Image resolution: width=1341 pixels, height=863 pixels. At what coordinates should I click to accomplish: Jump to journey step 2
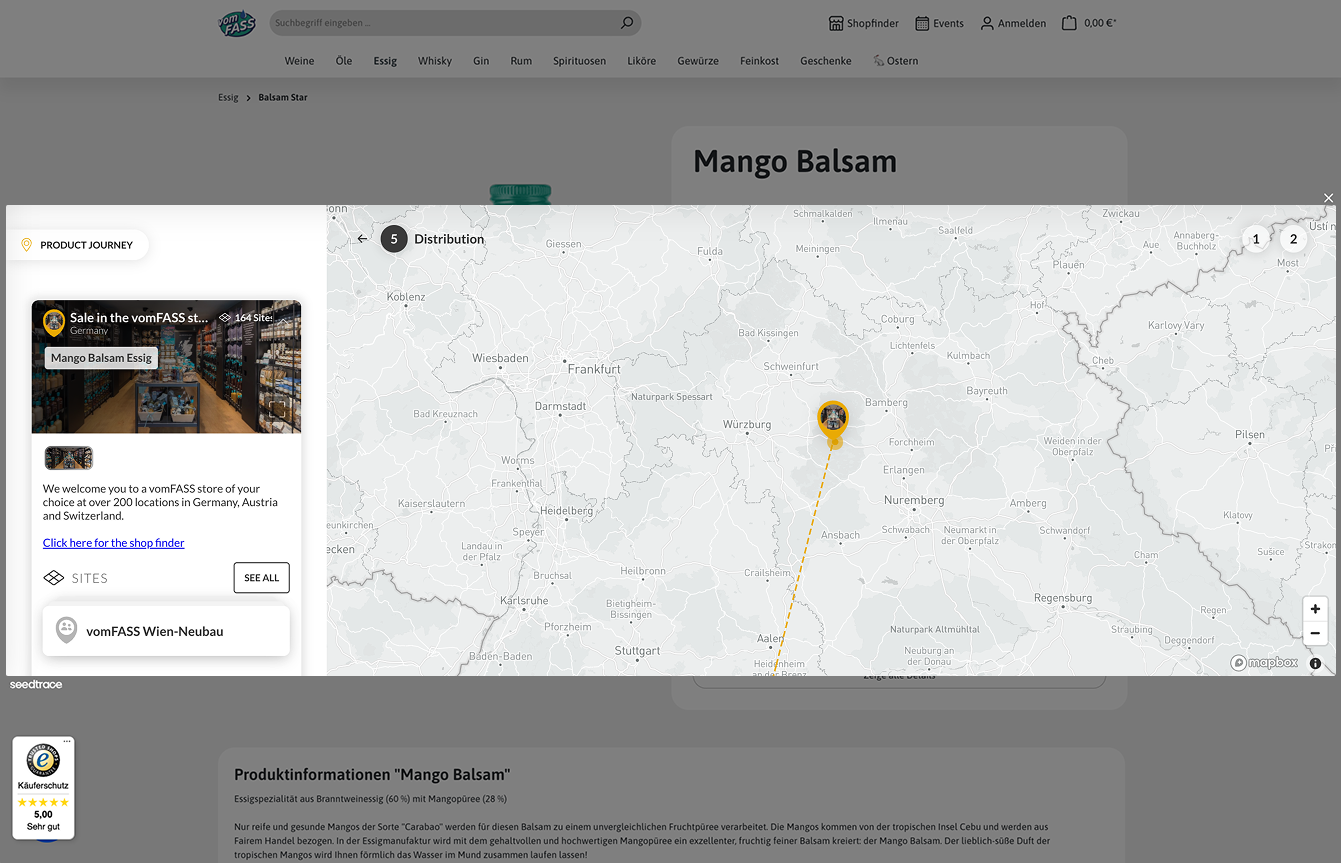tap(1293, 239)
